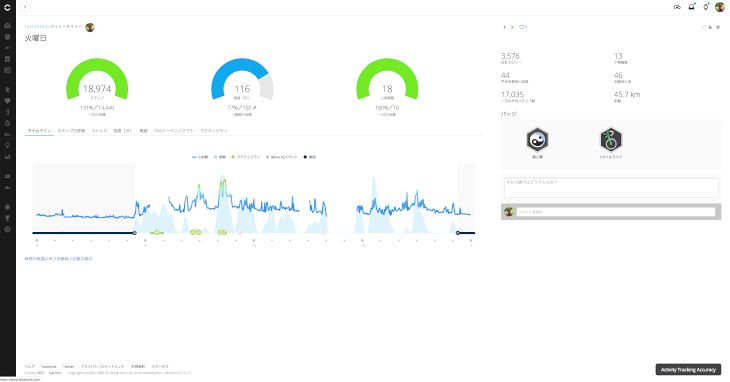Screen dimensions: 730x382
Task: Click the Activity Tracking Accuracy button
Action: 688,369
